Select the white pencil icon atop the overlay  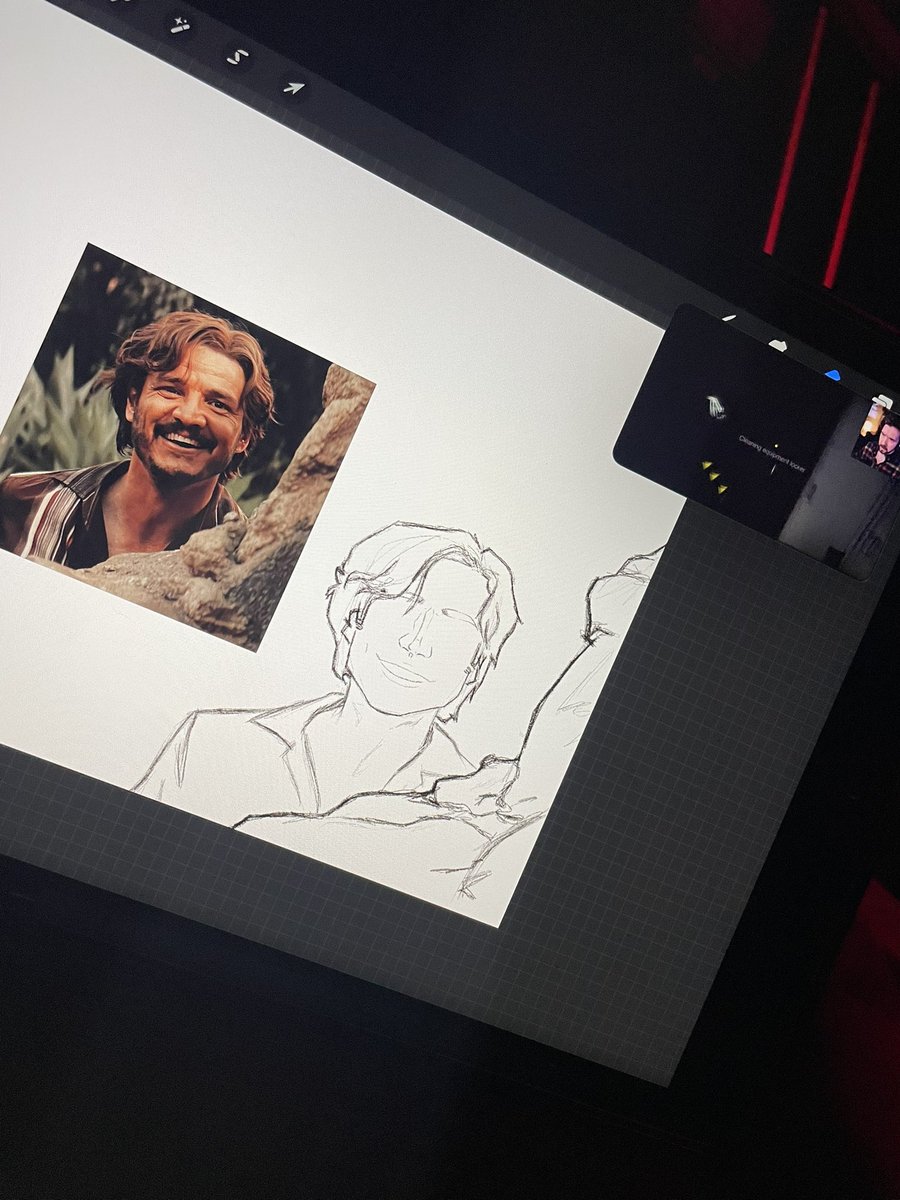point(727,317)
